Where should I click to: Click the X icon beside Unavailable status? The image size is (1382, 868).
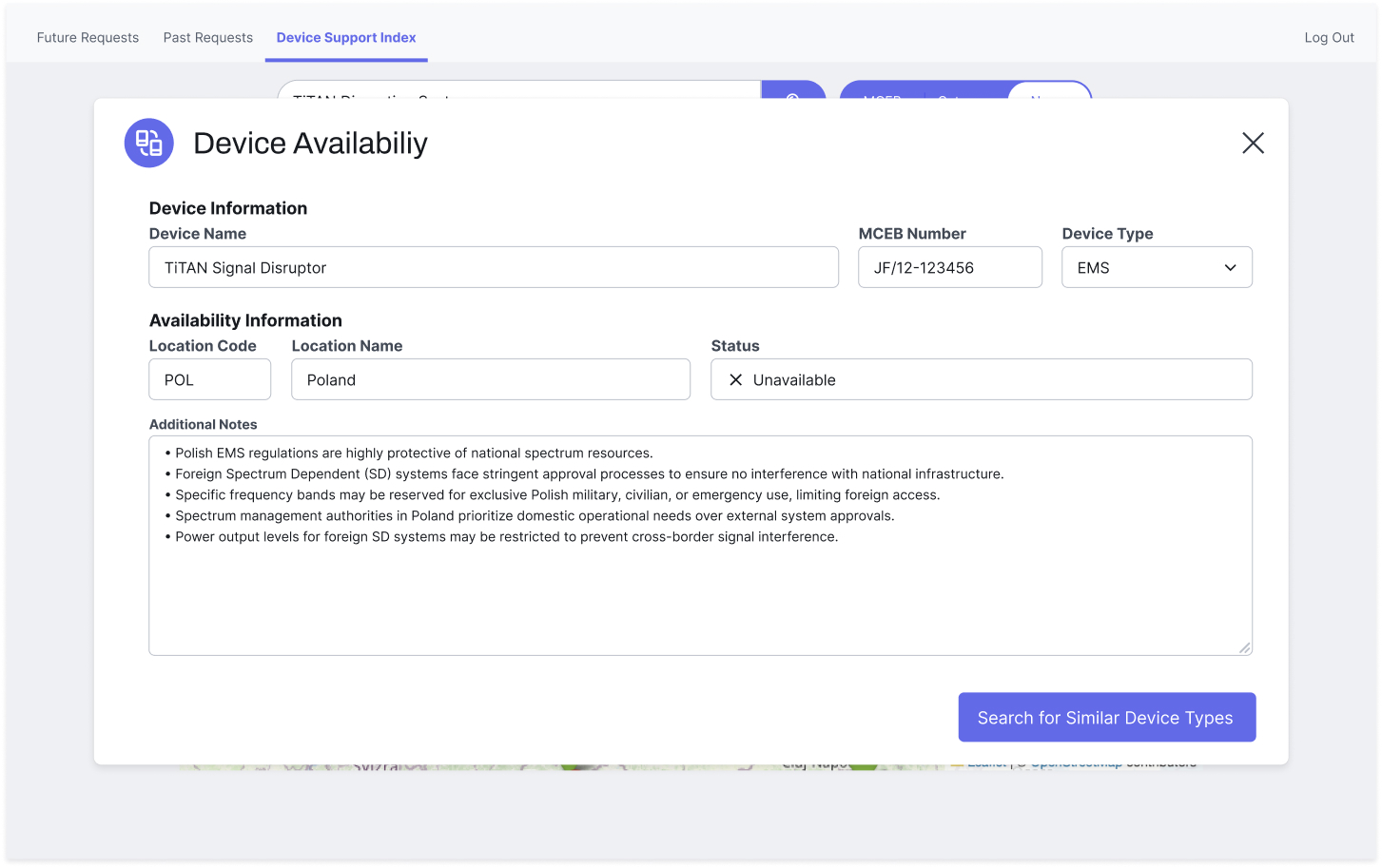point(735,379)
